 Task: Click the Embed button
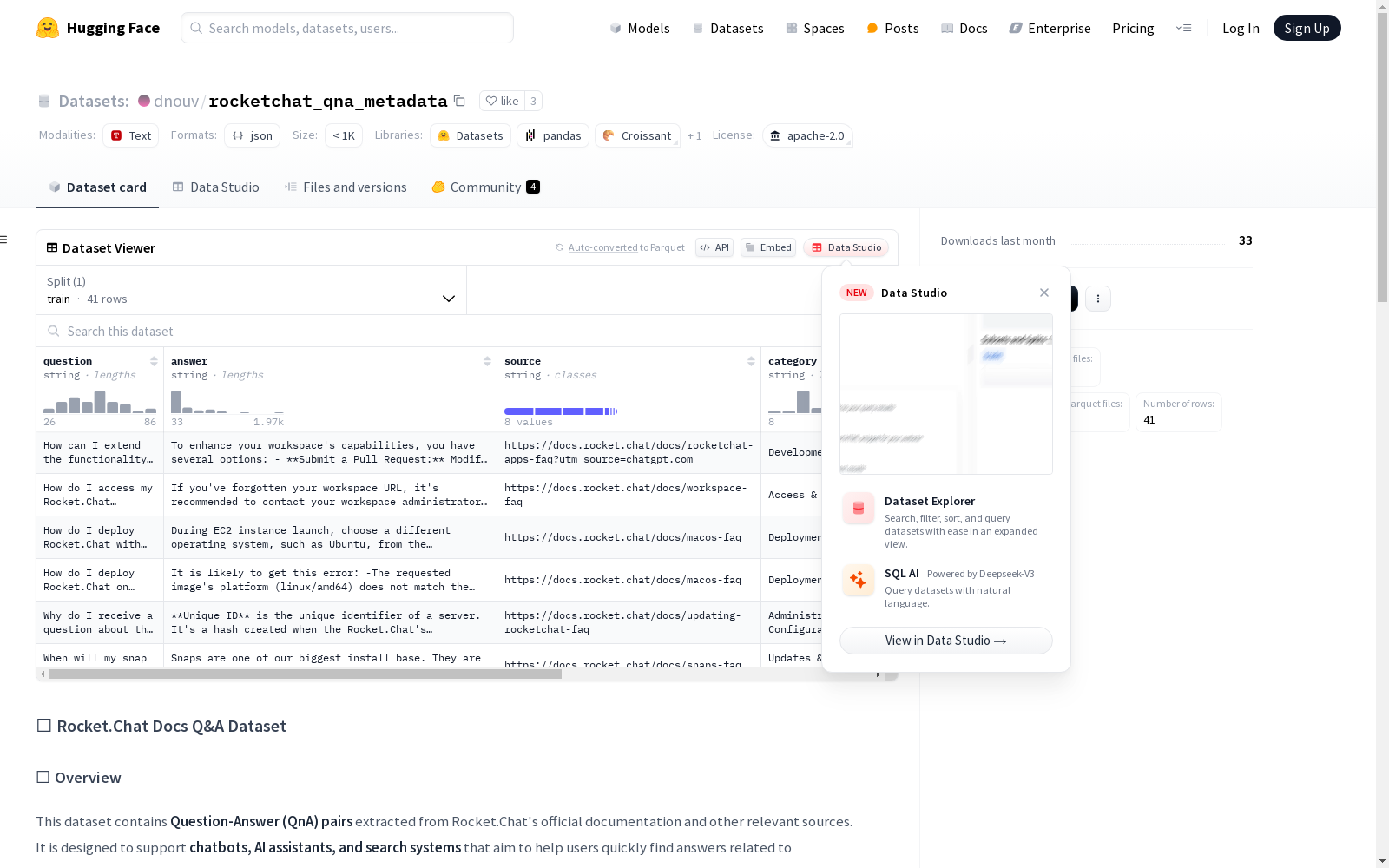768,247
